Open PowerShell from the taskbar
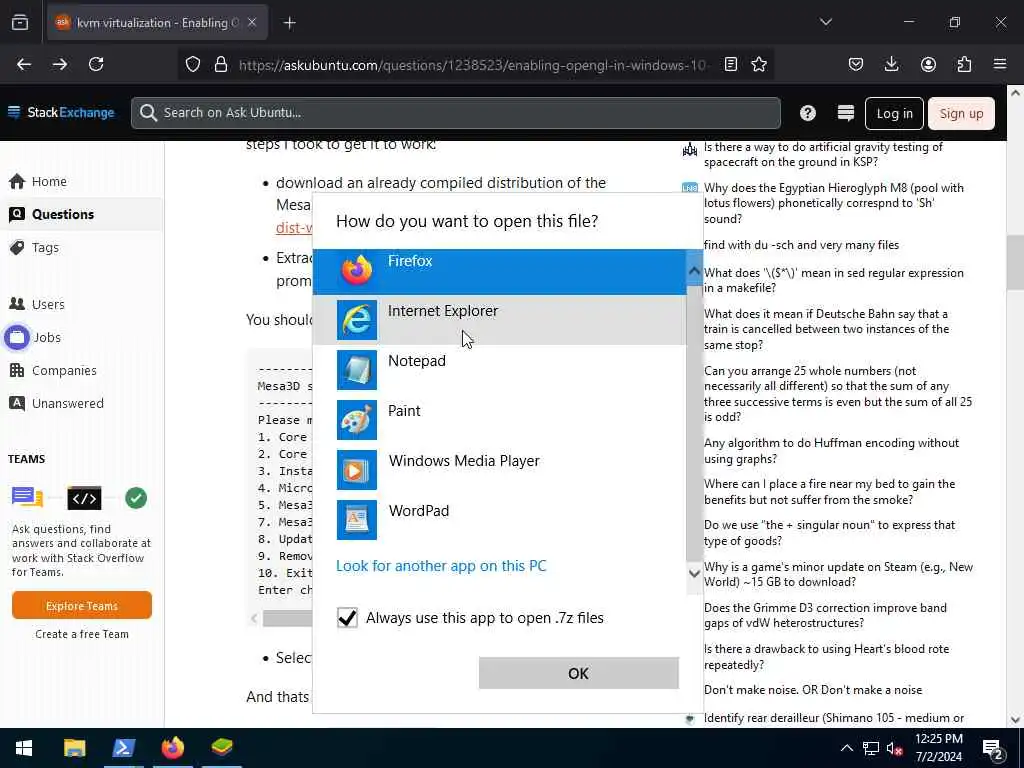The width and height of the screenshot is (1024, 768). [x=123, y=748]
